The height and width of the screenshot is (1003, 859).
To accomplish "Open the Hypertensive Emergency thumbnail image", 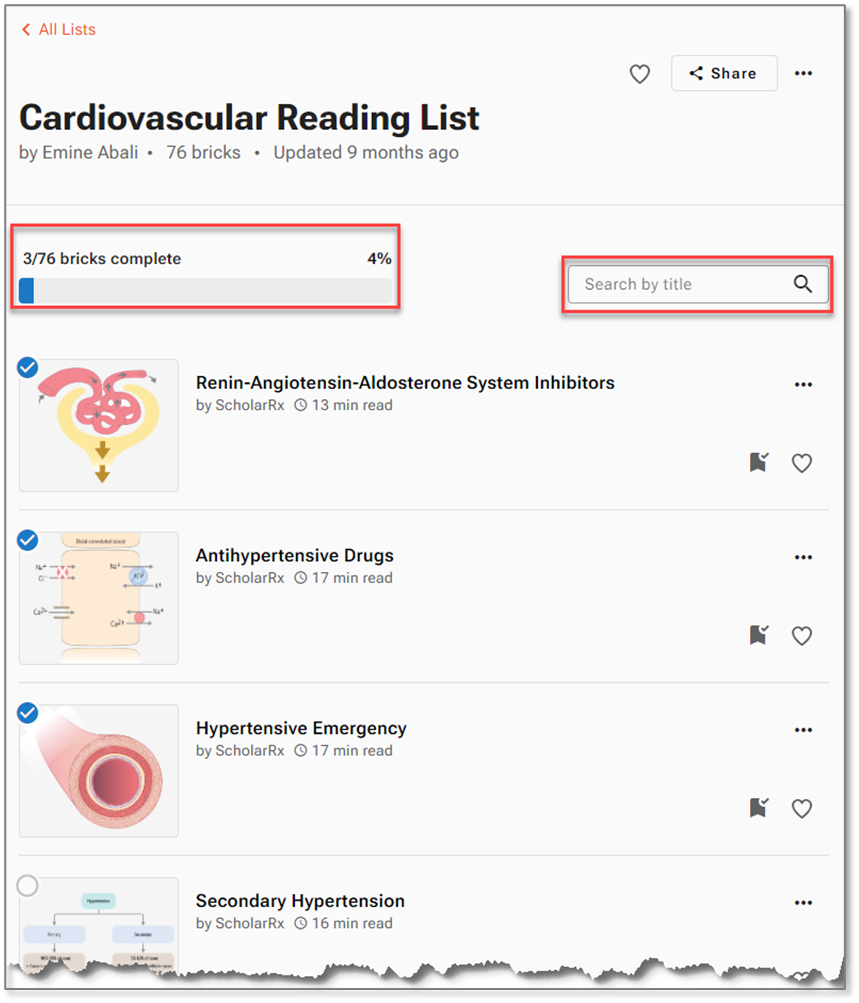I will (99, 771).
